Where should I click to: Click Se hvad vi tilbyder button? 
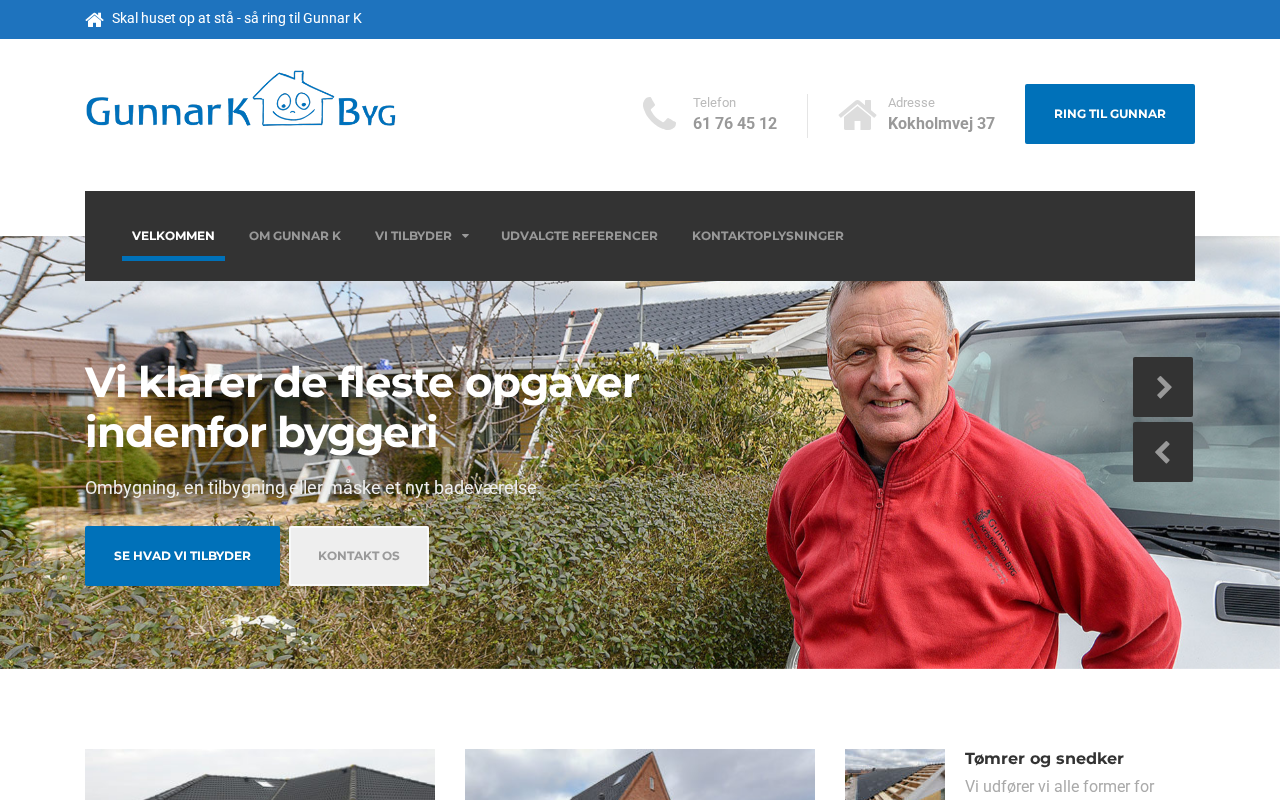tap(182, 556)
